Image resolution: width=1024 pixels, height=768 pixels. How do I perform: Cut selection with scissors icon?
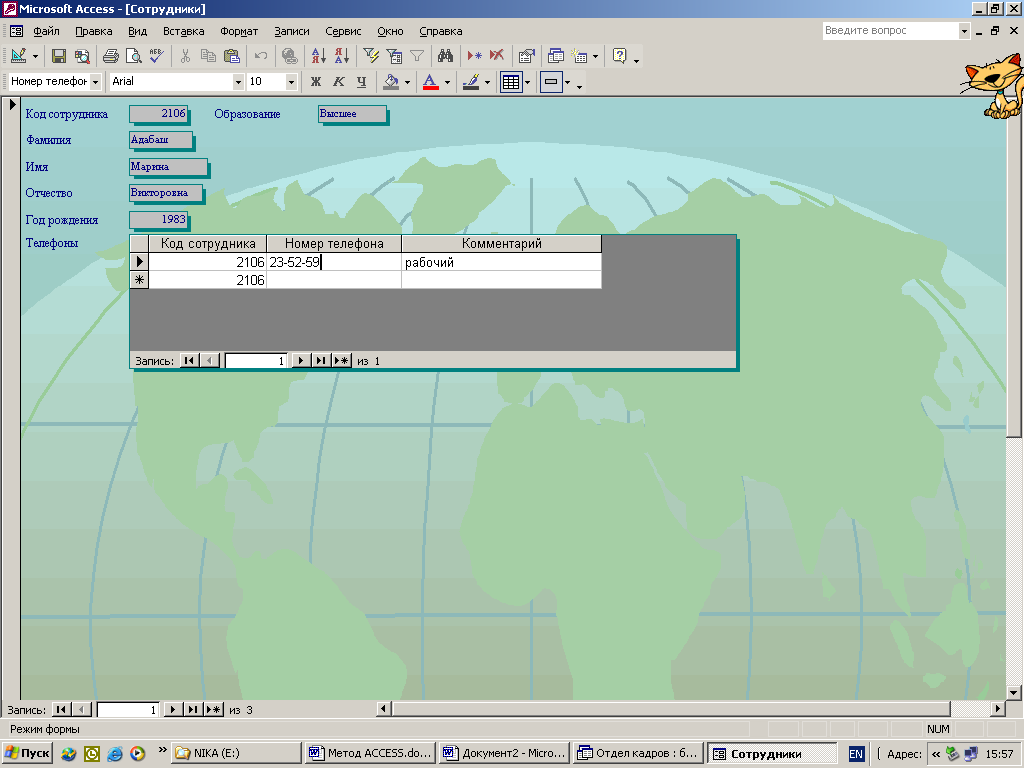(x=185, y=56)
